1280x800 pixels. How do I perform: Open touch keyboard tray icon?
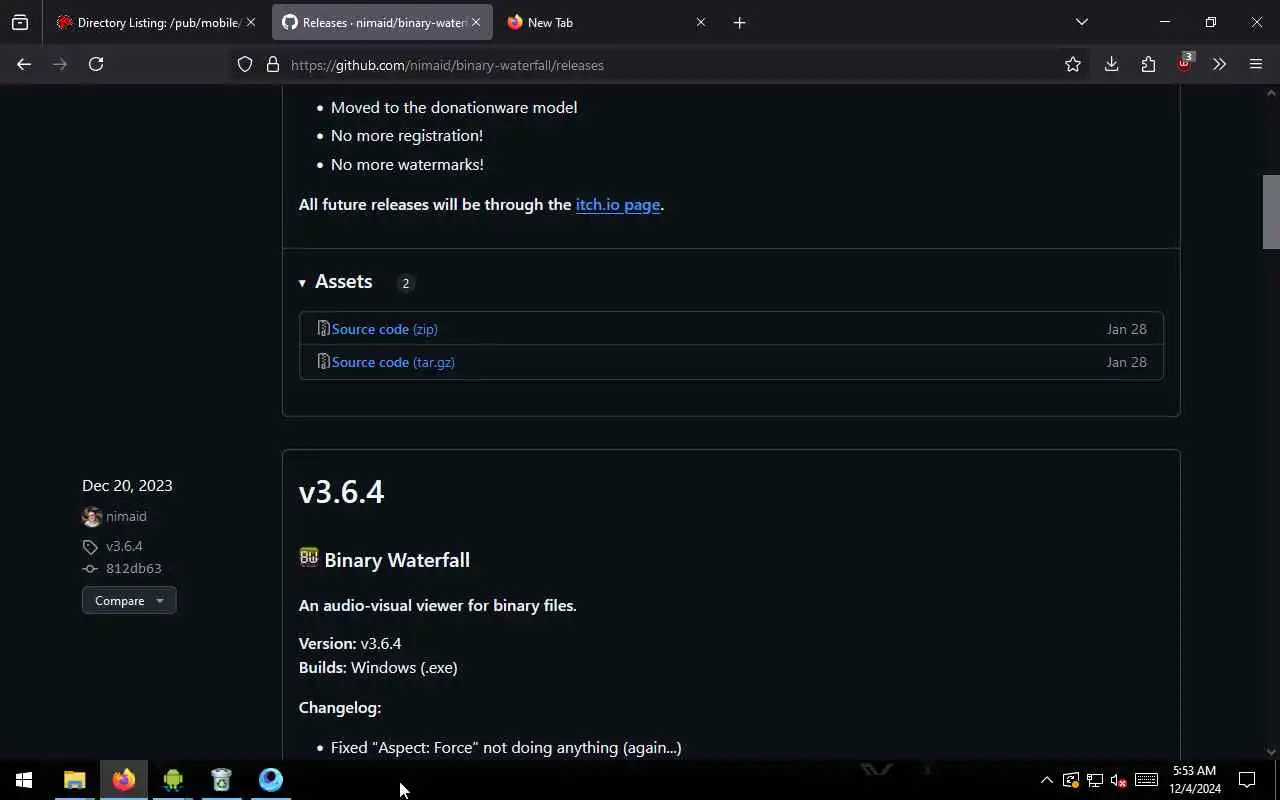pyautogui.click(x=1146, y=780)
